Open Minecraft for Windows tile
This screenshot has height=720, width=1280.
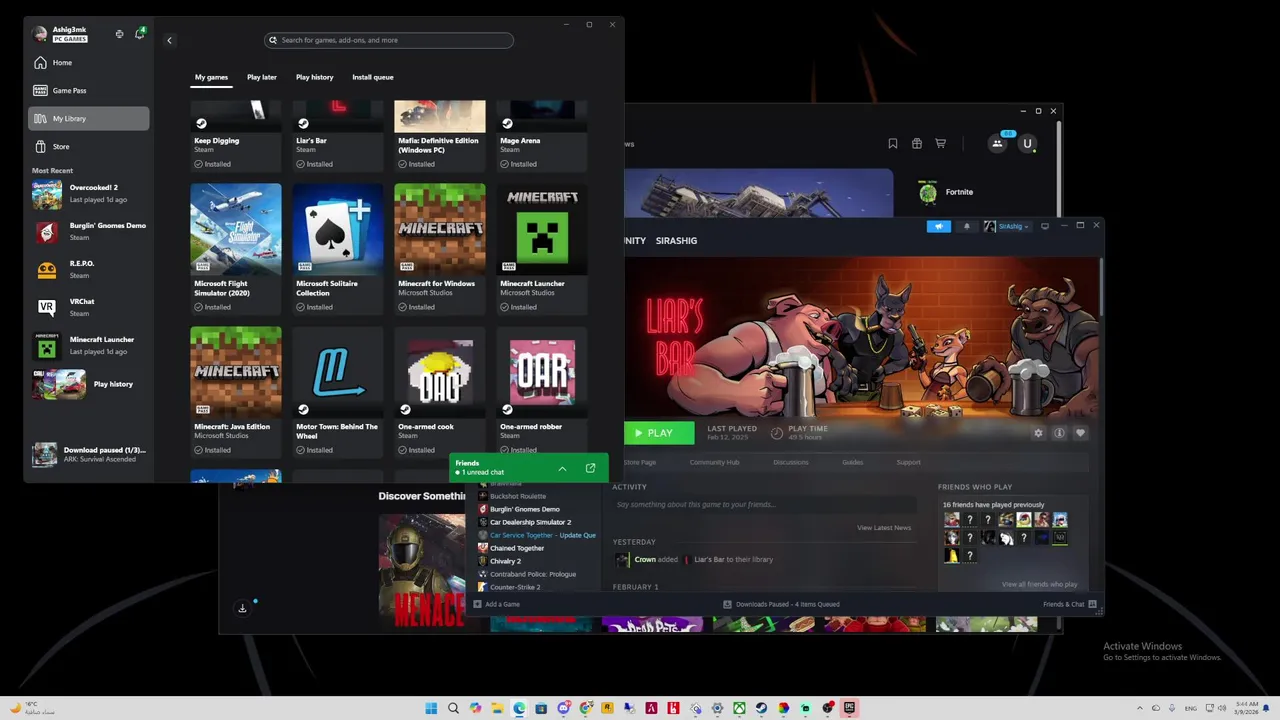(x=439, y=247)
